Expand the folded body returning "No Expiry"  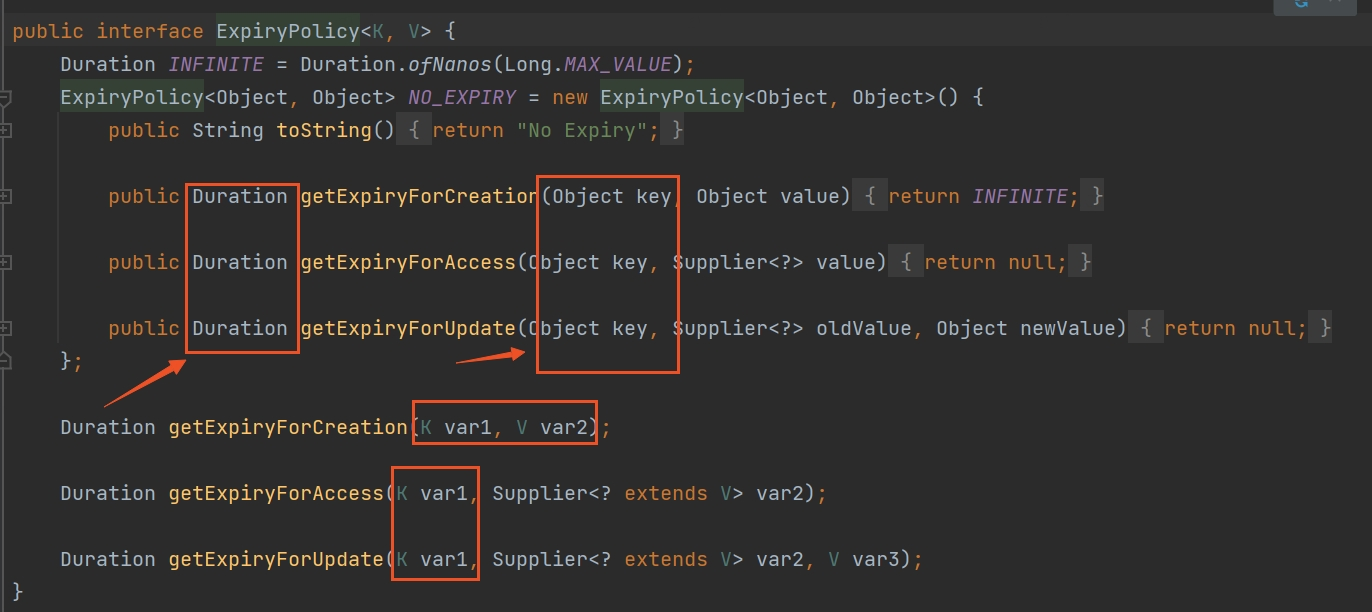click(541, 131)
